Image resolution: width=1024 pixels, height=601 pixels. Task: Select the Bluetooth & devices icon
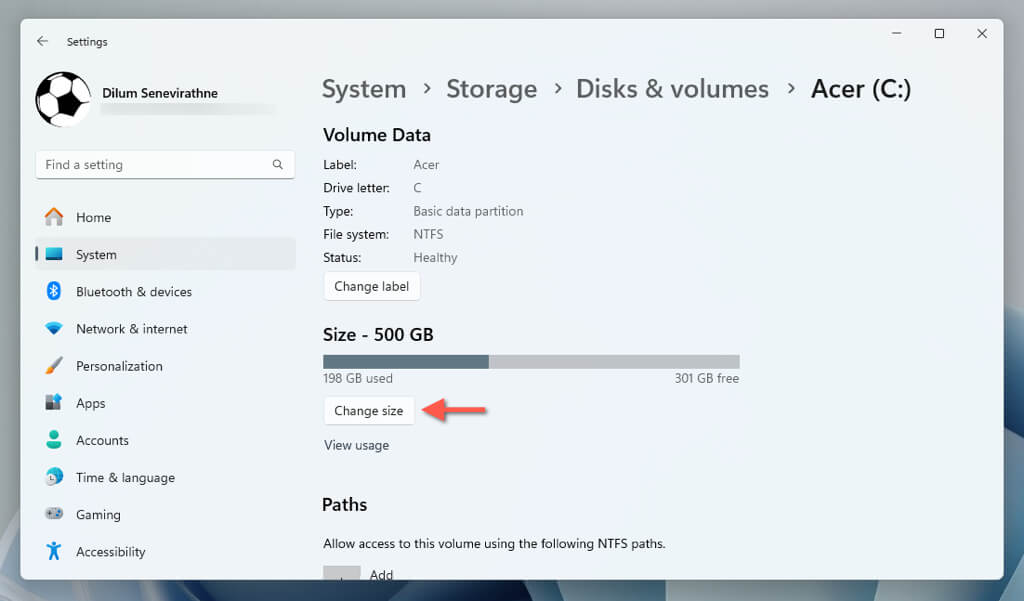[54, 292]
